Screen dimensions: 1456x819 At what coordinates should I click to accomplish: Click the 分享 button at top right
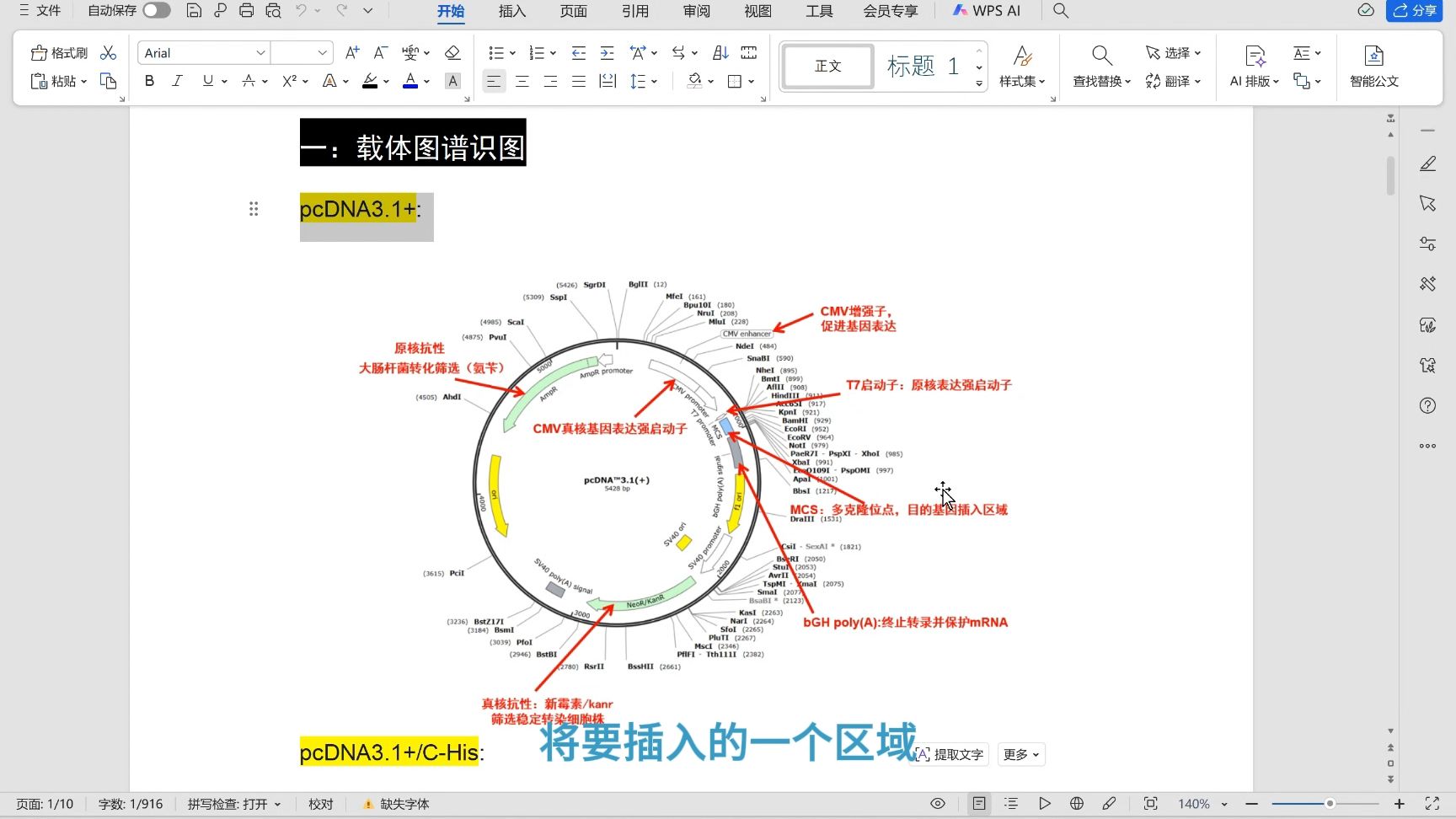[1414, 11]
